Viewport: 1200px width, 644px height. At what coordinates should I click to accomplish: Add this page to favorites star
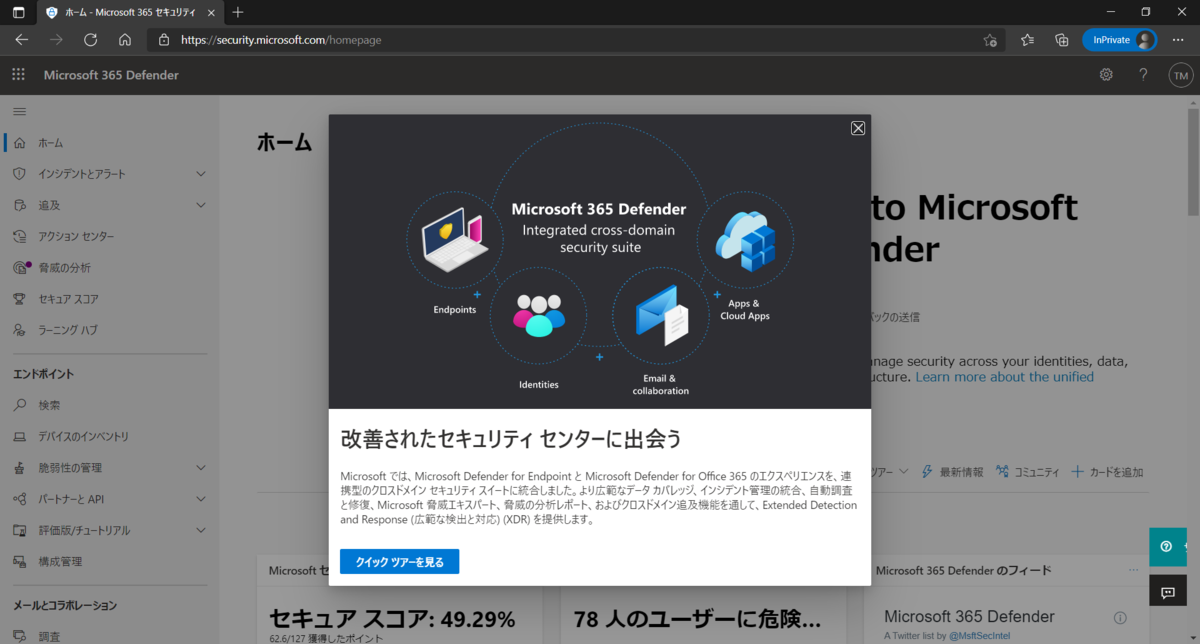(x=990, y=40)
